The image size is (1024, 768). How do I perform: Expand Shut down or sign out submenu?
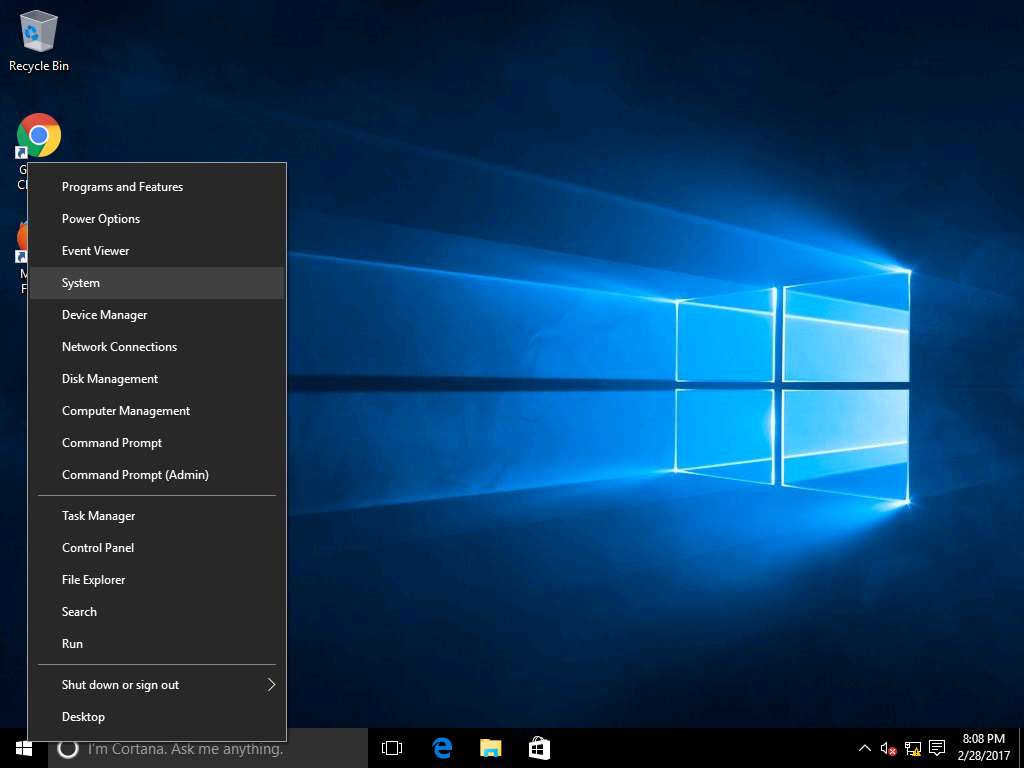(x=157, y=685)
